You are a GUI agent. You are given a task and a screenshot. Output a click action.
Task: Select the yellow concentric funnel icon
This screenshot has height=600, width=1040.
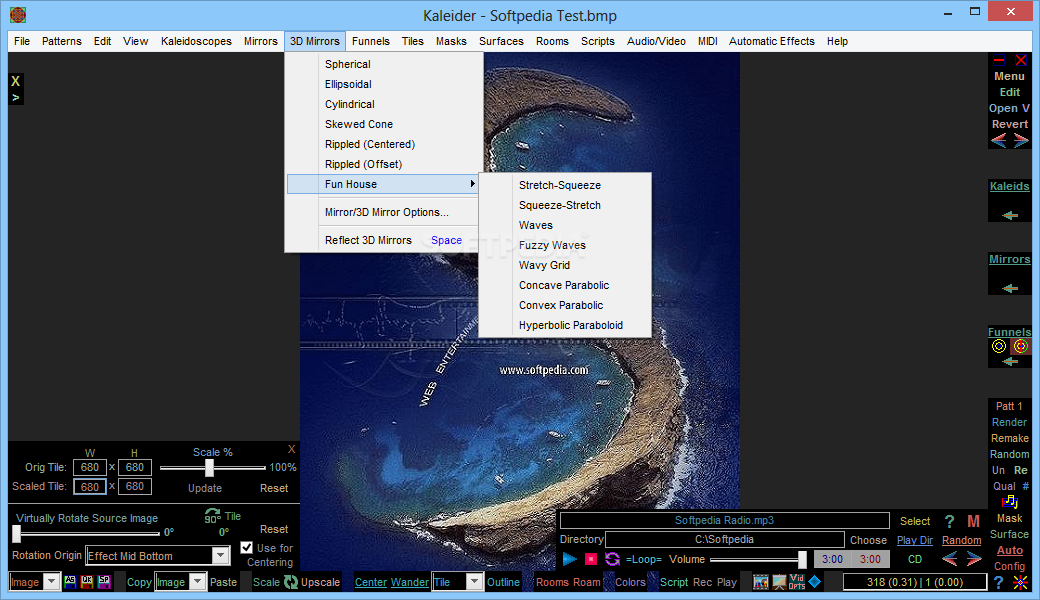(x=999, y=346)
